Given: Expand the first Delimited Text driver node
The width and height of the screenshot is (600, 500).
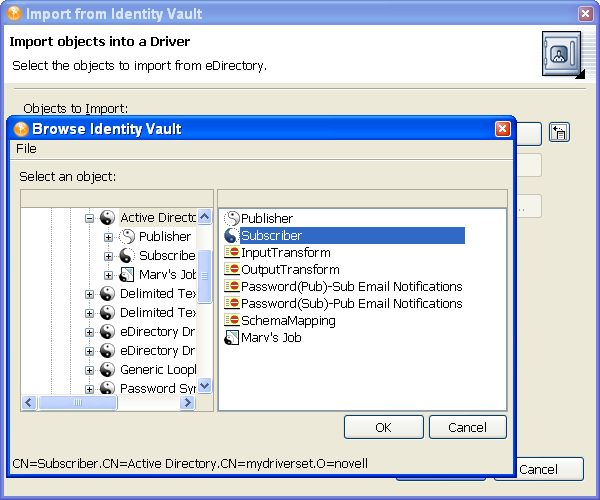Looking at the screenshot, I should coord(90,294).
